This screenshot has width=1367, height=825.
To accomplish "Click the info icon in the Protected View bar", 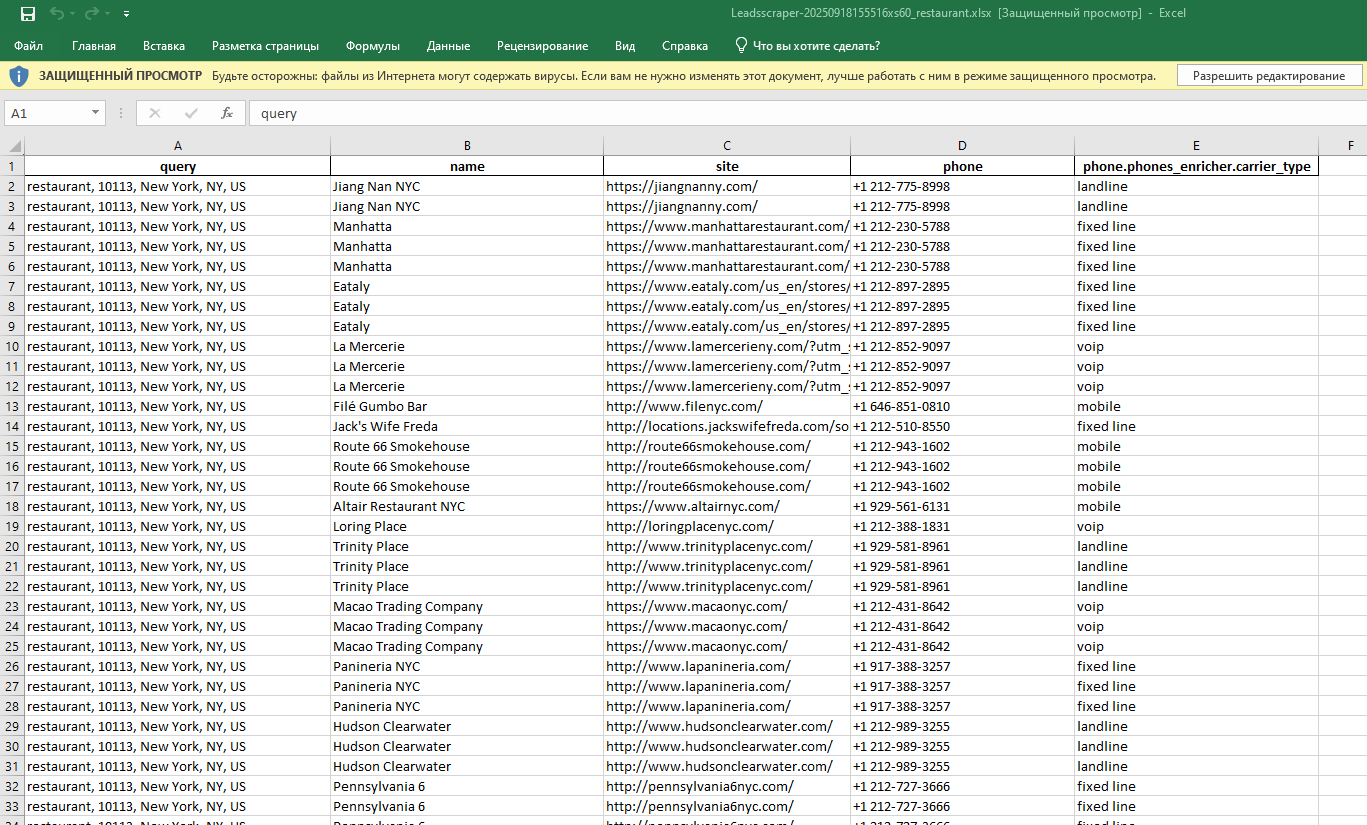I will pos(22,74).
